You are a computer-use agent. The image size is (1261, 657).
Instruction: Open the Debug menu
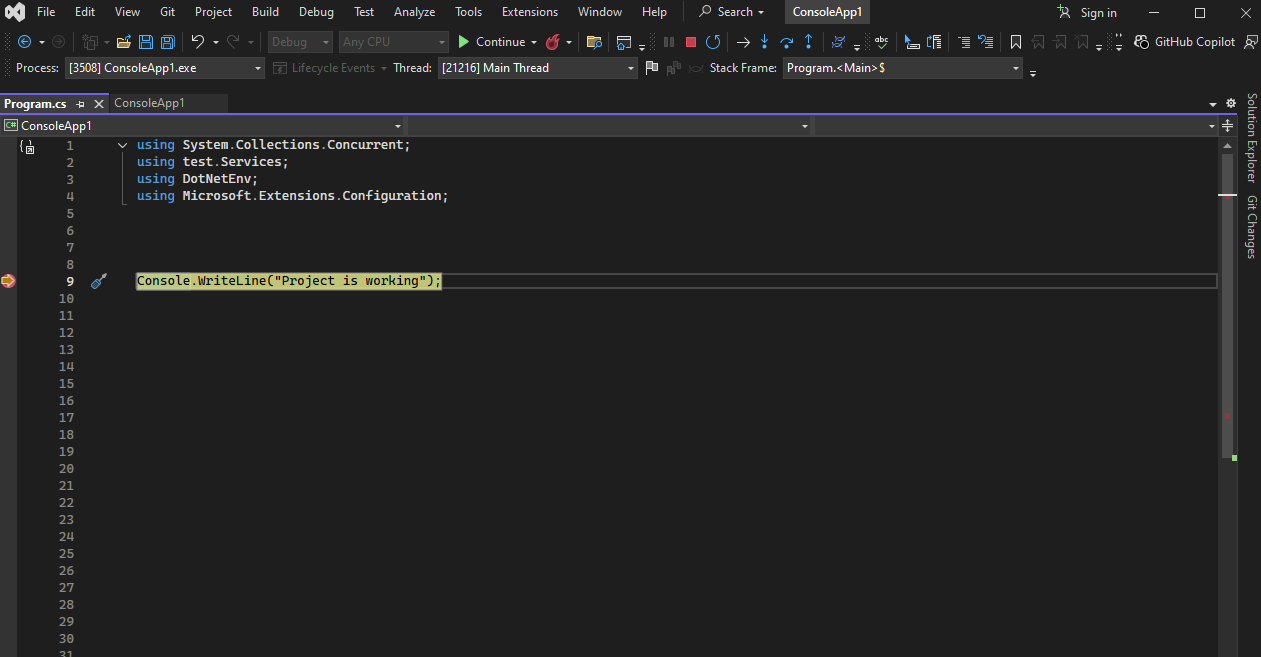(x=316, y=12)
